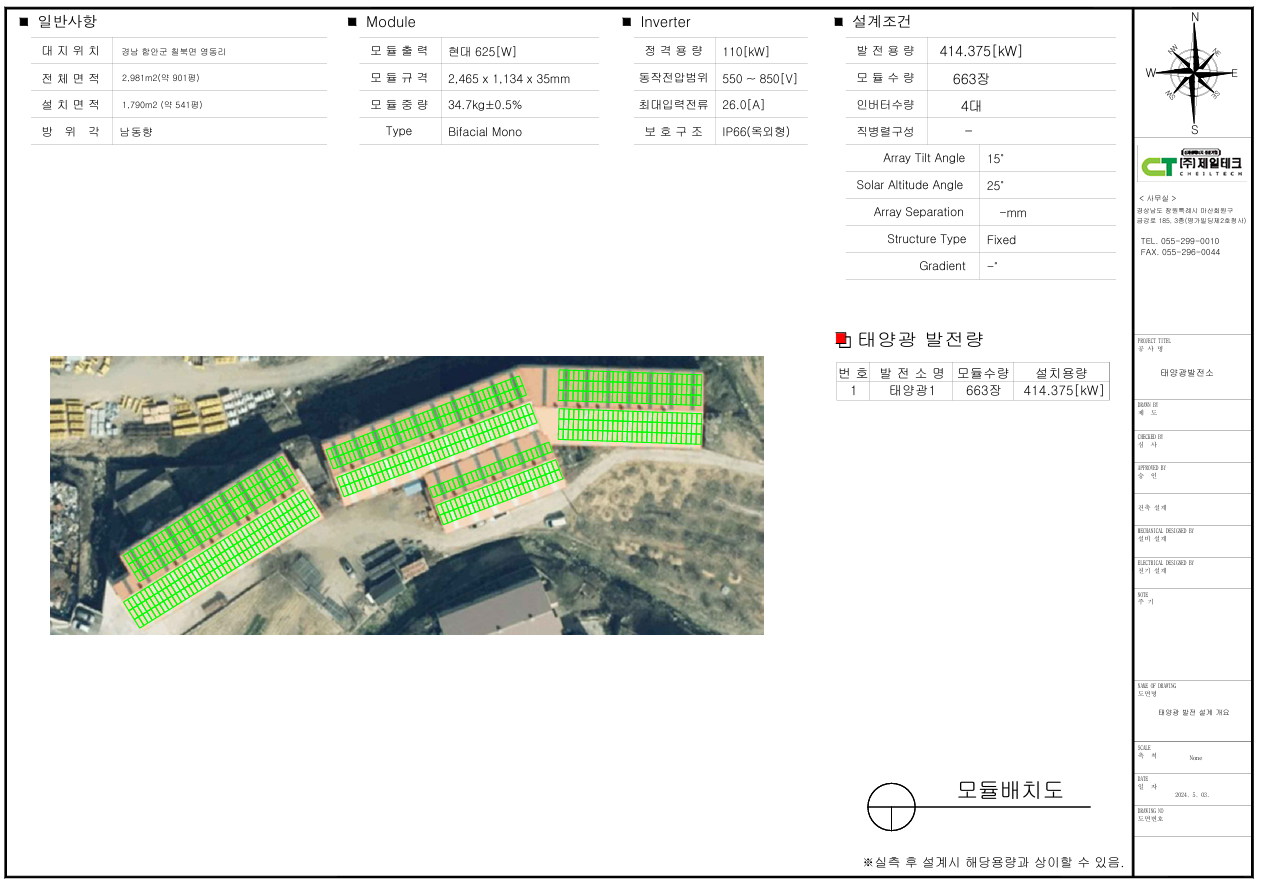
Task: Click the square bullet before 설계조건 heading
Action: [838, 22]
